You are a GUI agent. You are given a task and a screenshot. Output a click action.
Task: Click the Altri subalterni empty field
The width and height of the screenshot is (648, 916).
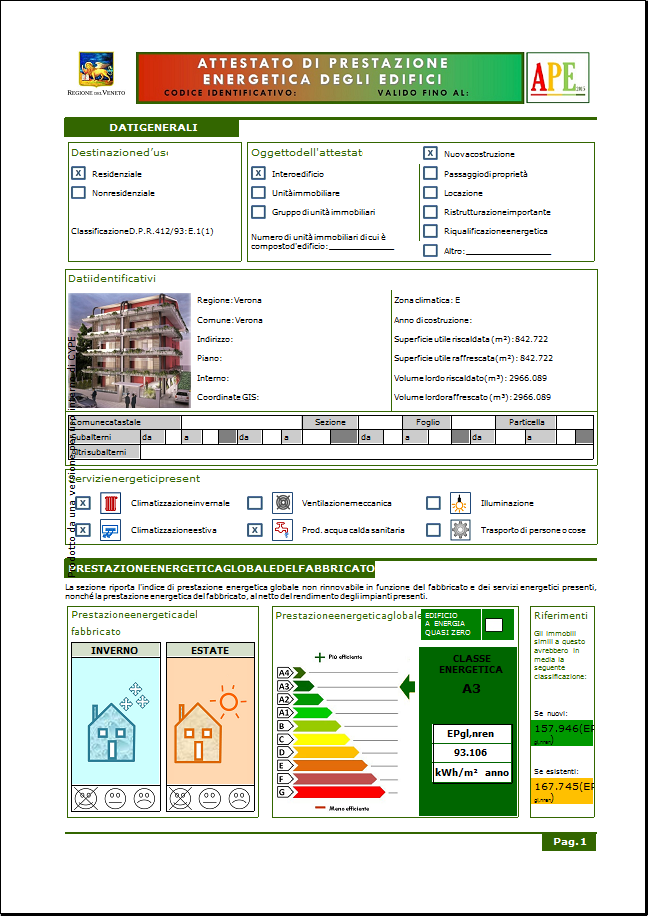point(367,452)
